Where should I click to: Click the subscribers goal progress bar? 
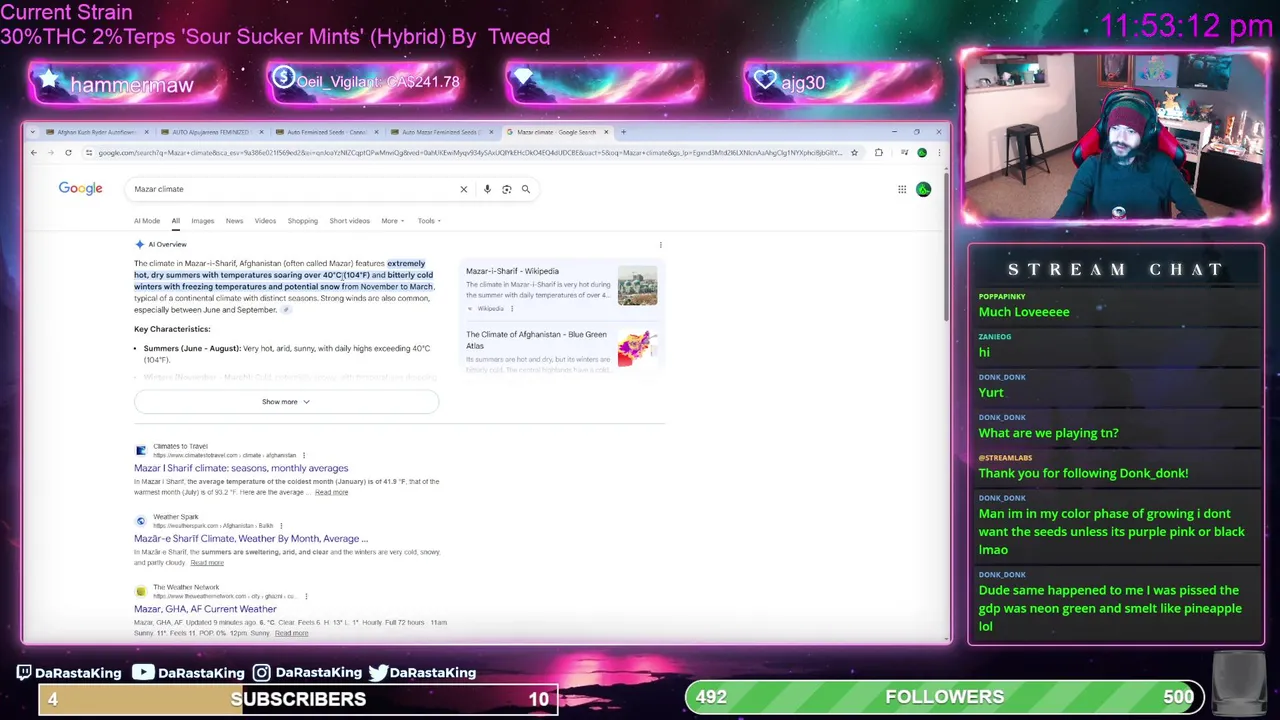click(298, 699)
